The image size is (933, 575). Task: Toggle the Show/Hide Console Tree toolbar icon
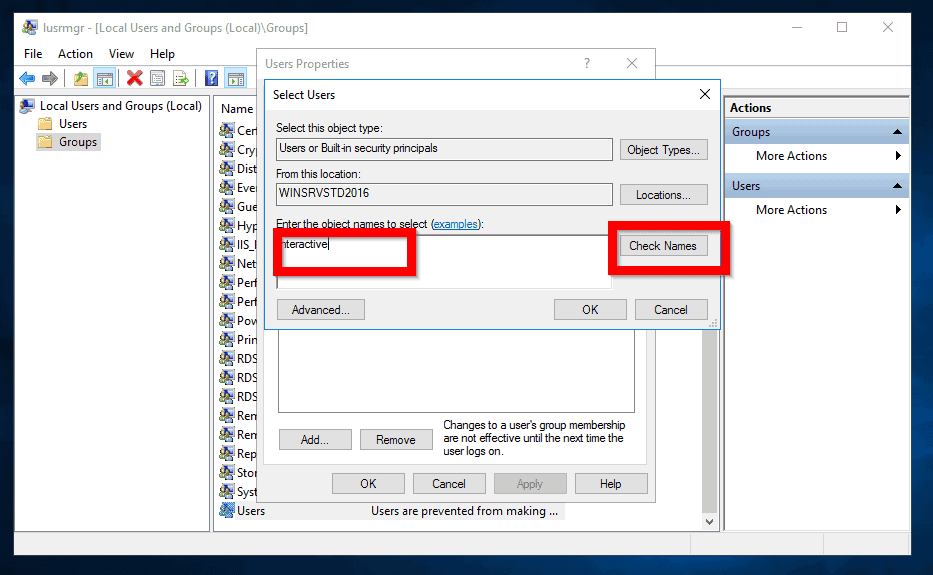(105, 78)
